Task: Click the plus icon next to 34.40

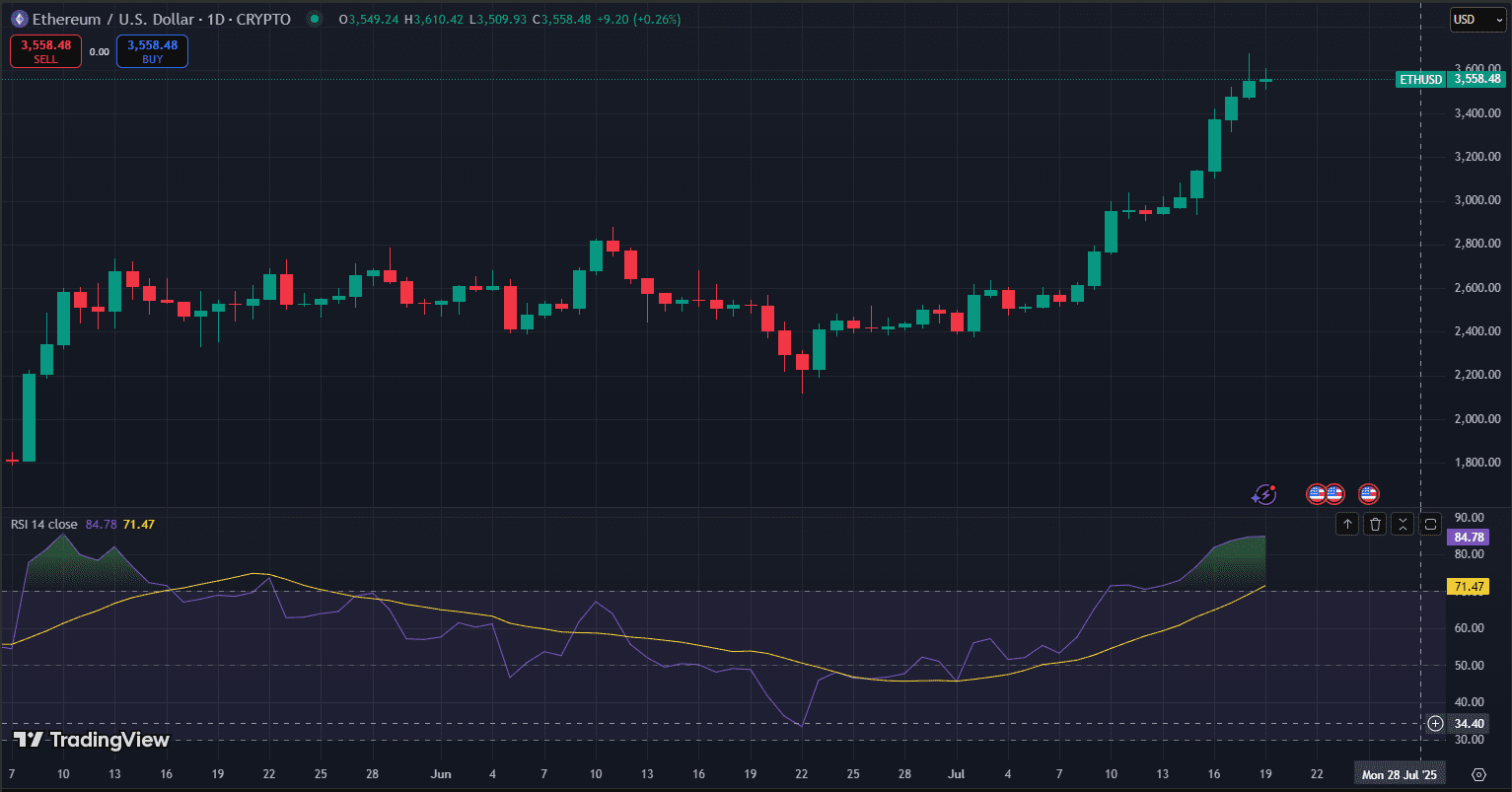Action: pos(1435,723)
